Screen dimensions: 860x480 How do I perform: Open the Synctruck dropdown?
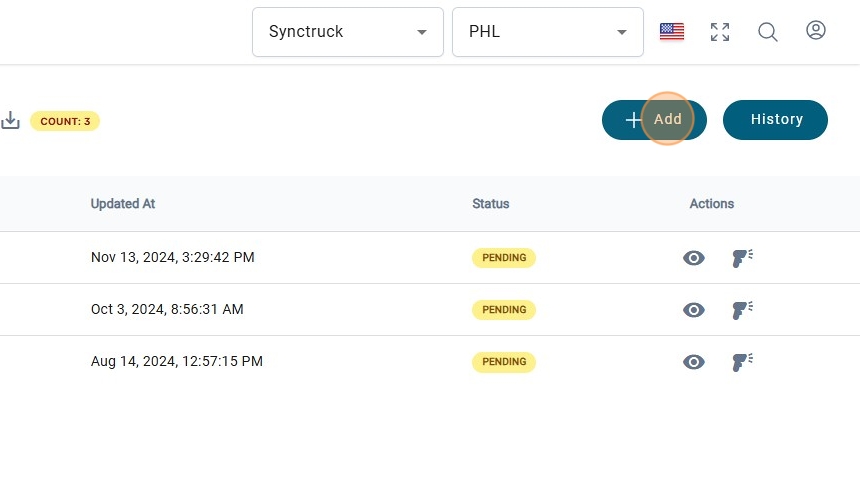point(347,32)
